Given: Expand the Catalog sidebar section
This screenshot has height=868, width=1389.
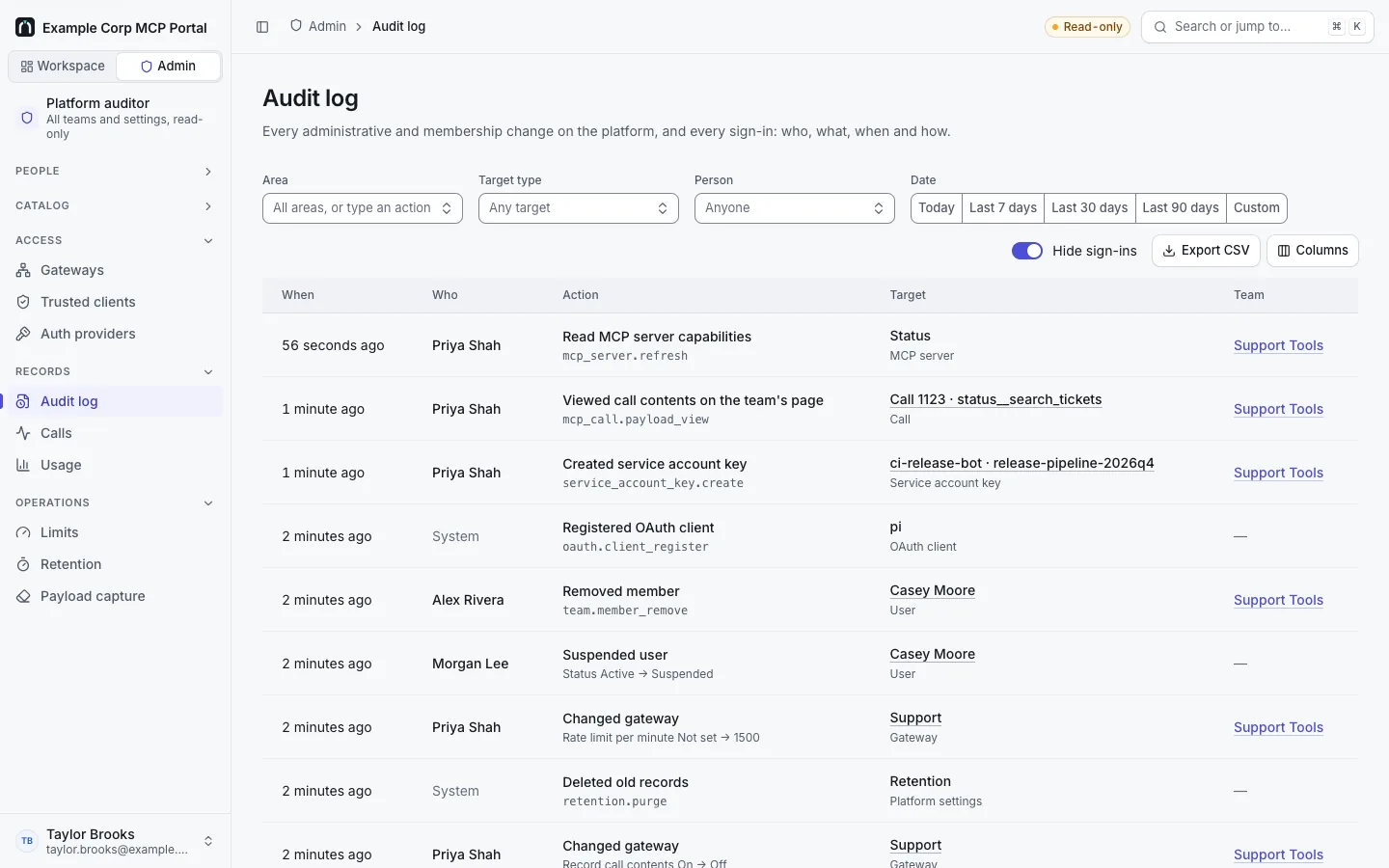Looking at the screenshot, I should 115,206.
